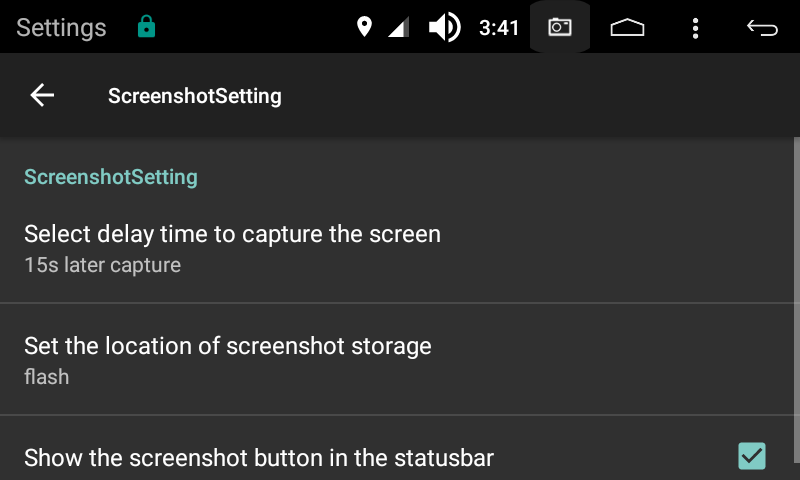Image resolution: width=800 pixels, height=480 pixels.
Task: Open Set the location of screenshot storage
Action: 397,360
